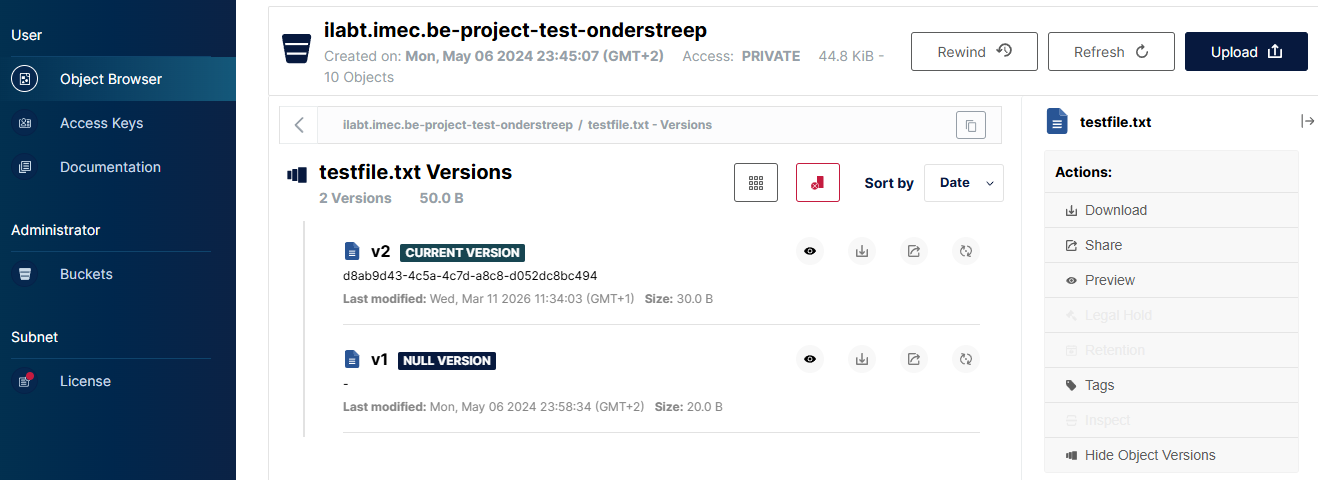This screenshot has height=480, width=1318.
Task: Collapse the testfile.txt details panel
Action: point(1307,121)
